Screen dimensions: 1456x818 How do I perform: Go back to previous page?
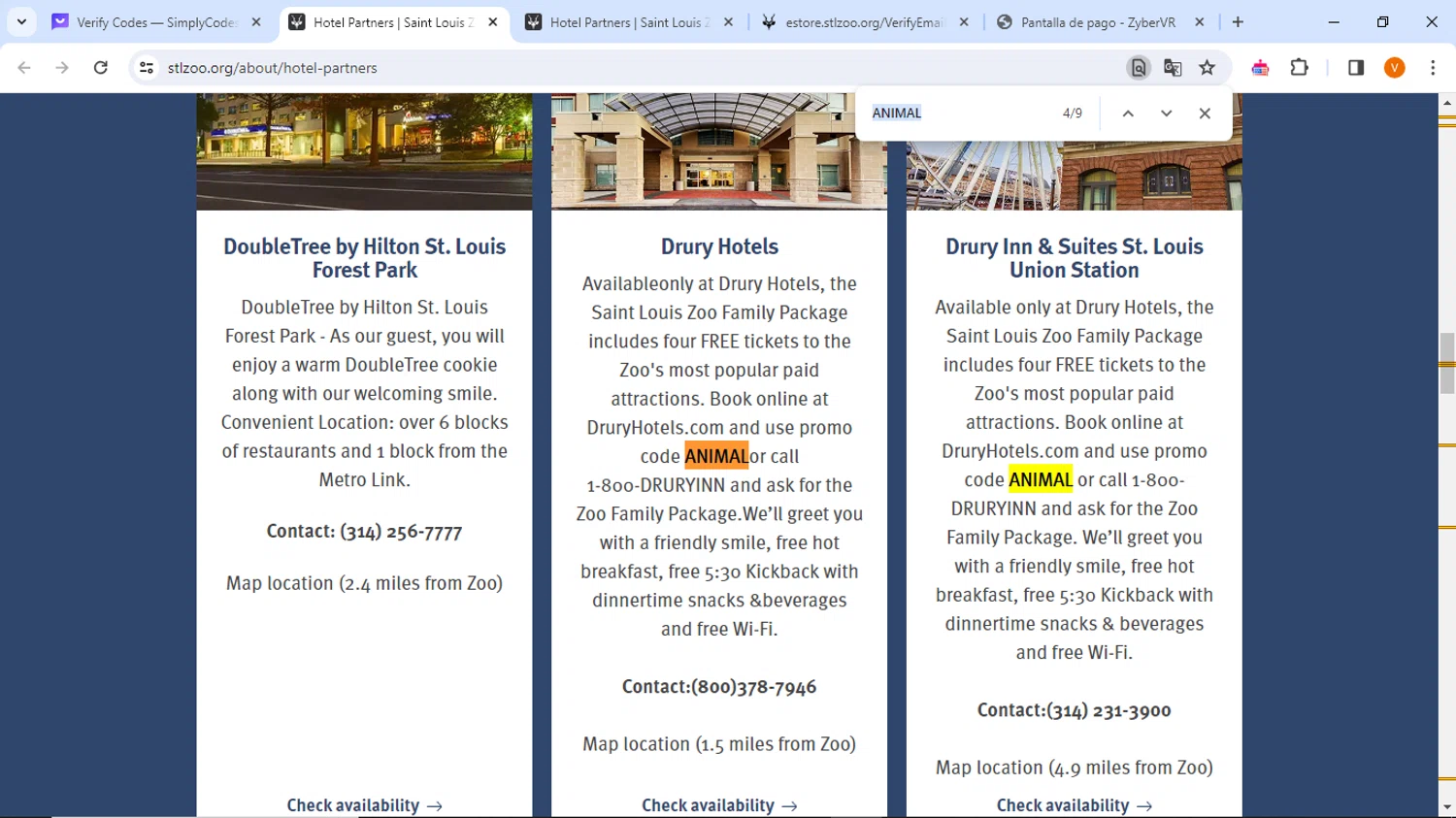point(24,68)
